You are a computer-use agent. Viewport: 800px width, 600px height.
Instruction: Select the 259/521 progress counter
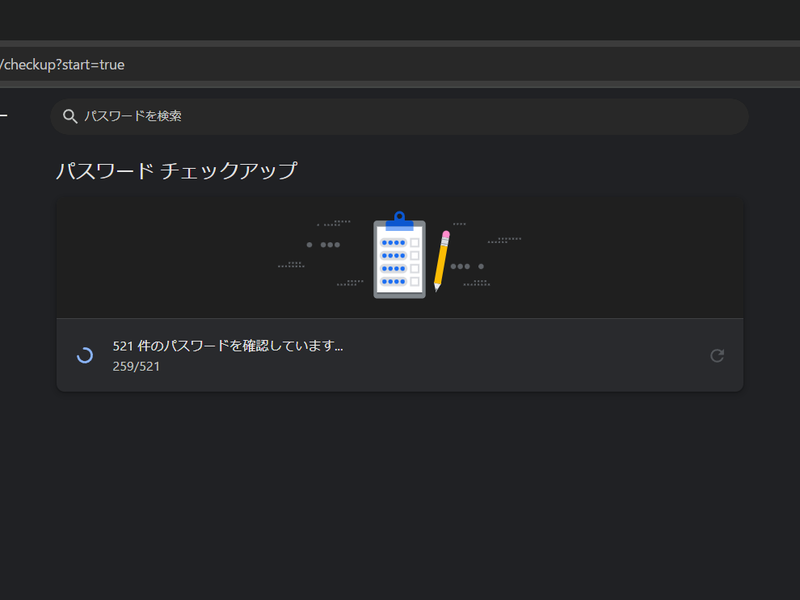tap(137, 367)
